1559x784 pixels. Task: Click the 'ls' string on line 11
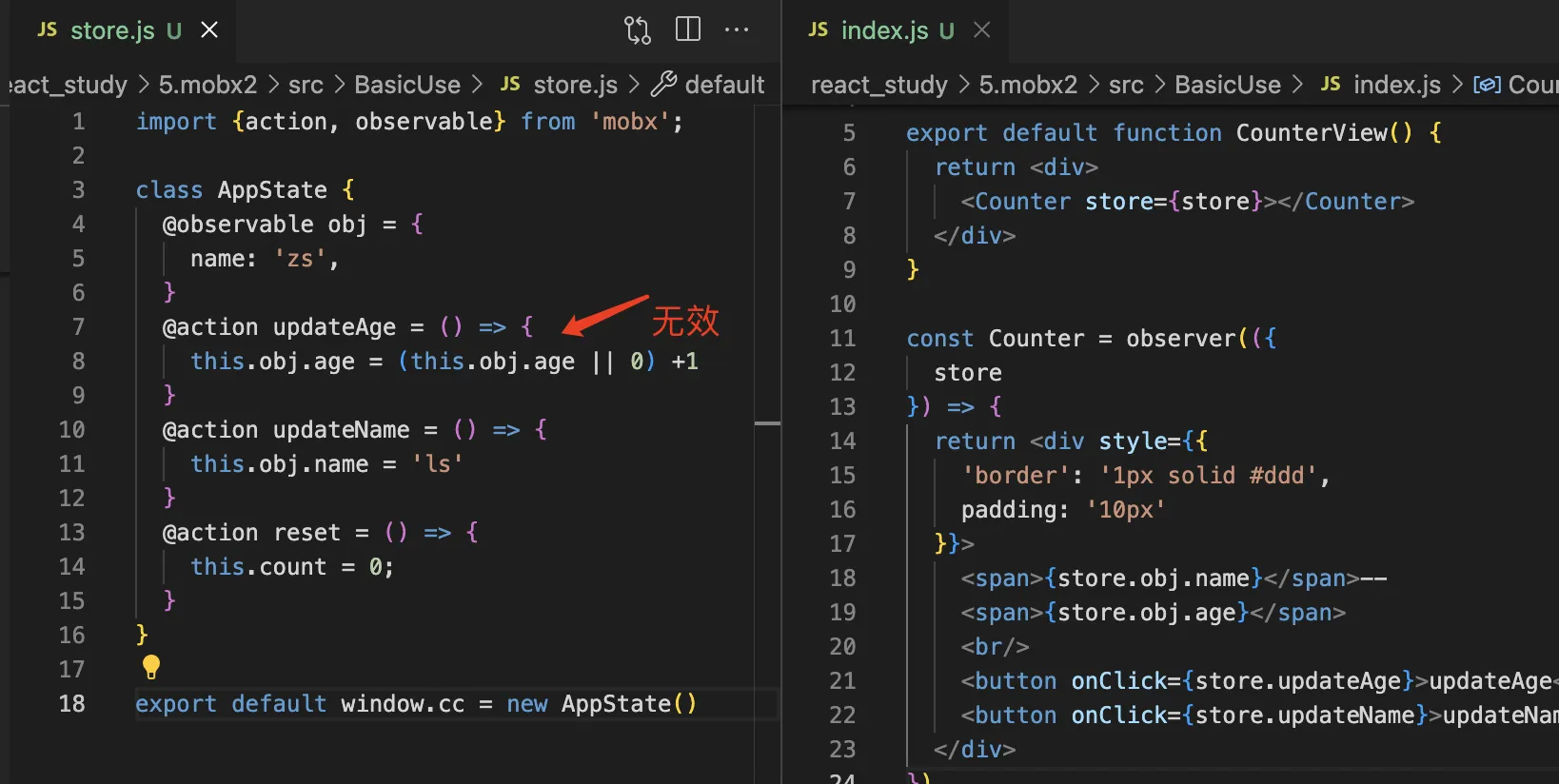tap(437, 463)
